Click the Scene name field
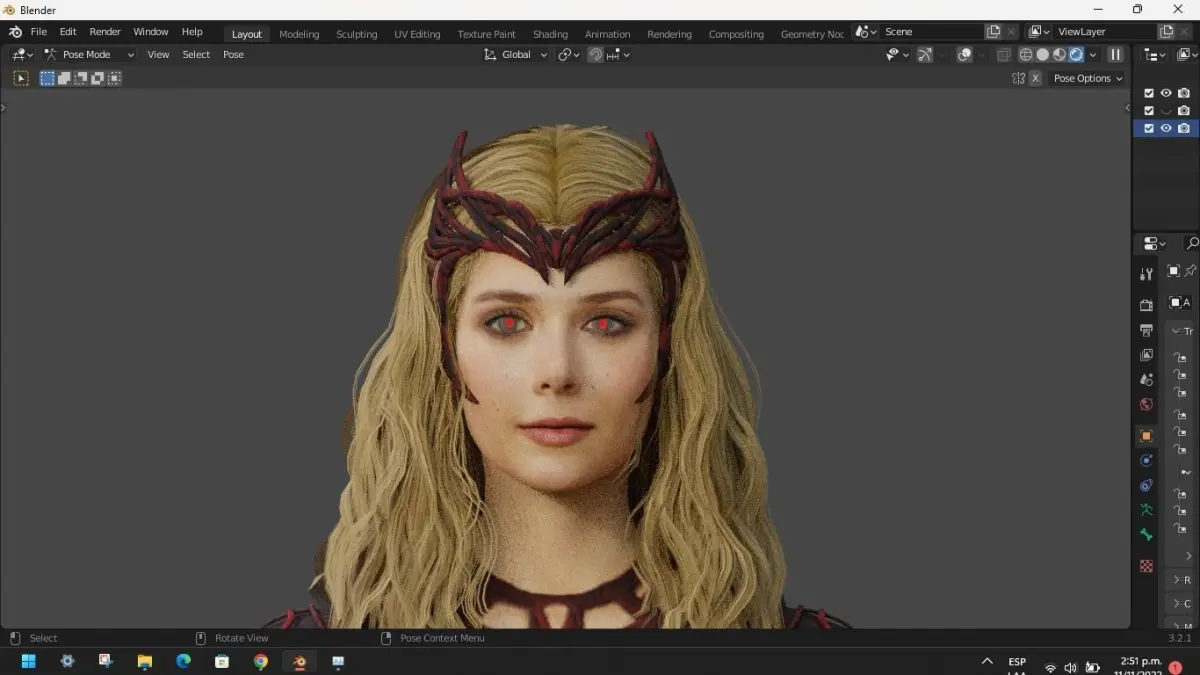This screenshot has width=1200, height=675. [x=932, y=32]
